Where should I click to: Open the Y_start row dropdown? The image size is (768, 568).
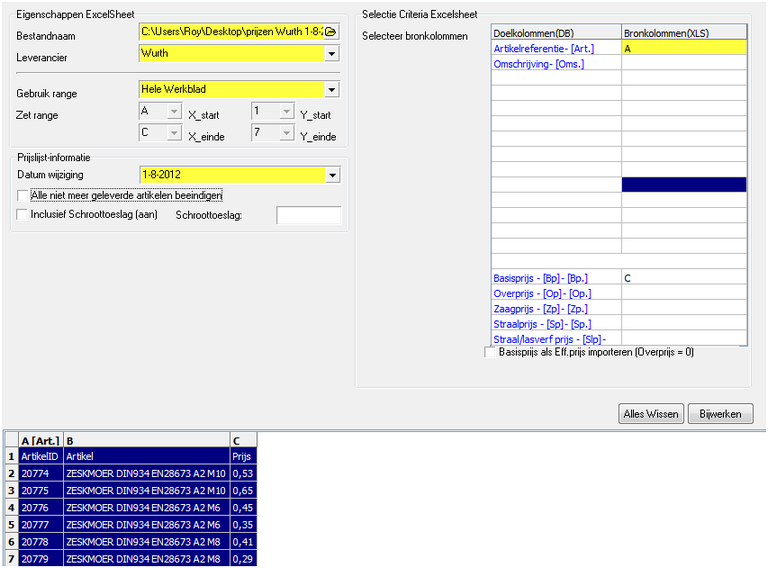click(287, 112)
